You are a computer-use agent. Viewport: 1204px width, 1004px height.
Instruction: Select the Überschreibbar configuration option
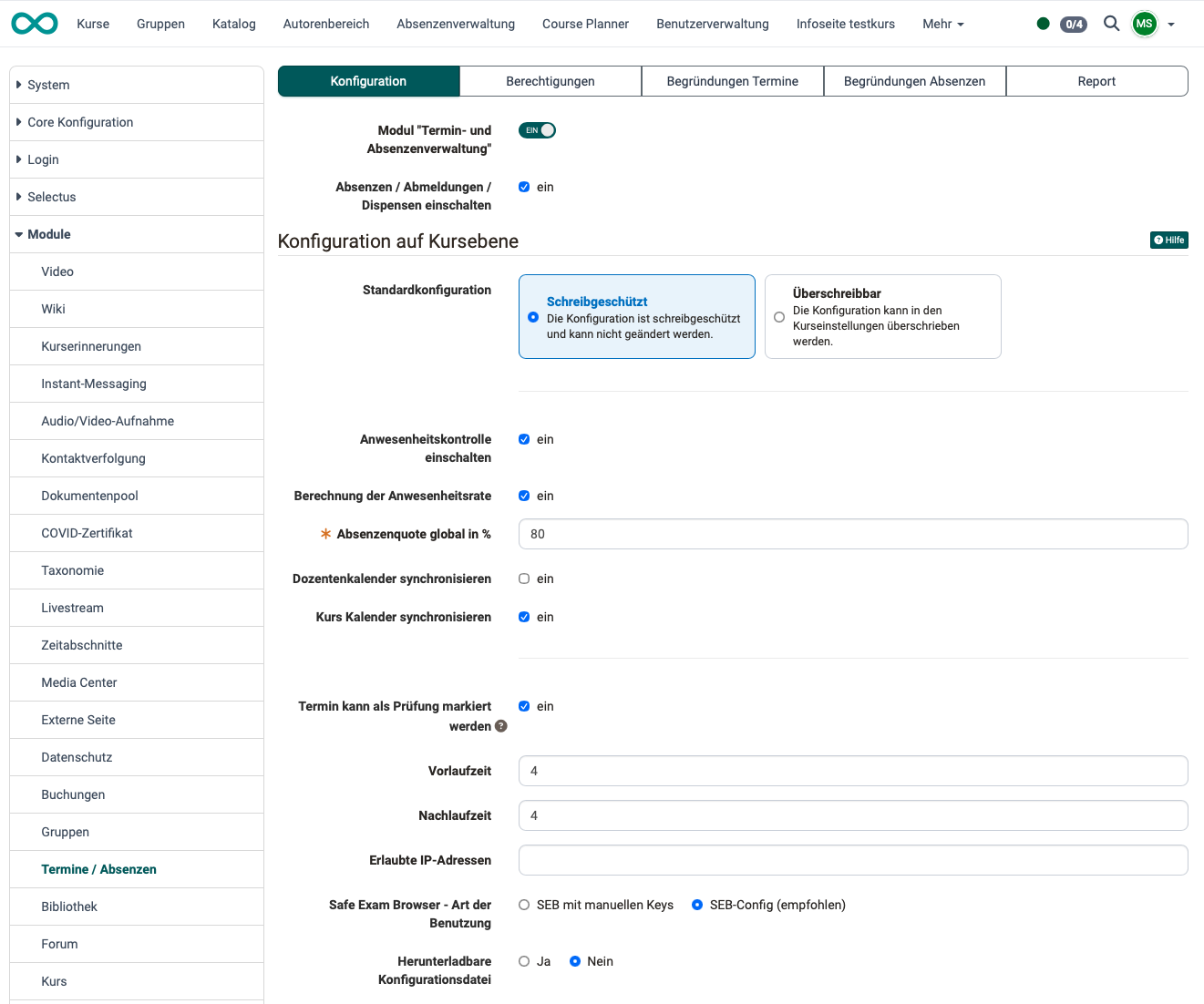point(883,317)
